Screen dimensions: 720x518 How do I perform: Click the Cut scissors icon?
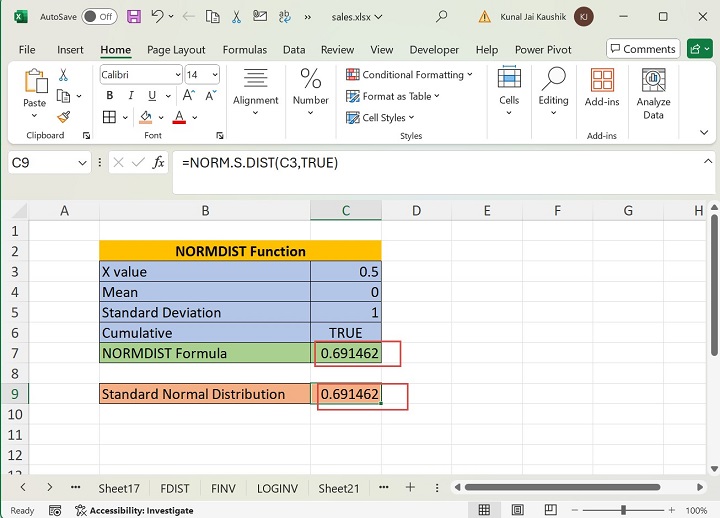click(x=63, y=75)
